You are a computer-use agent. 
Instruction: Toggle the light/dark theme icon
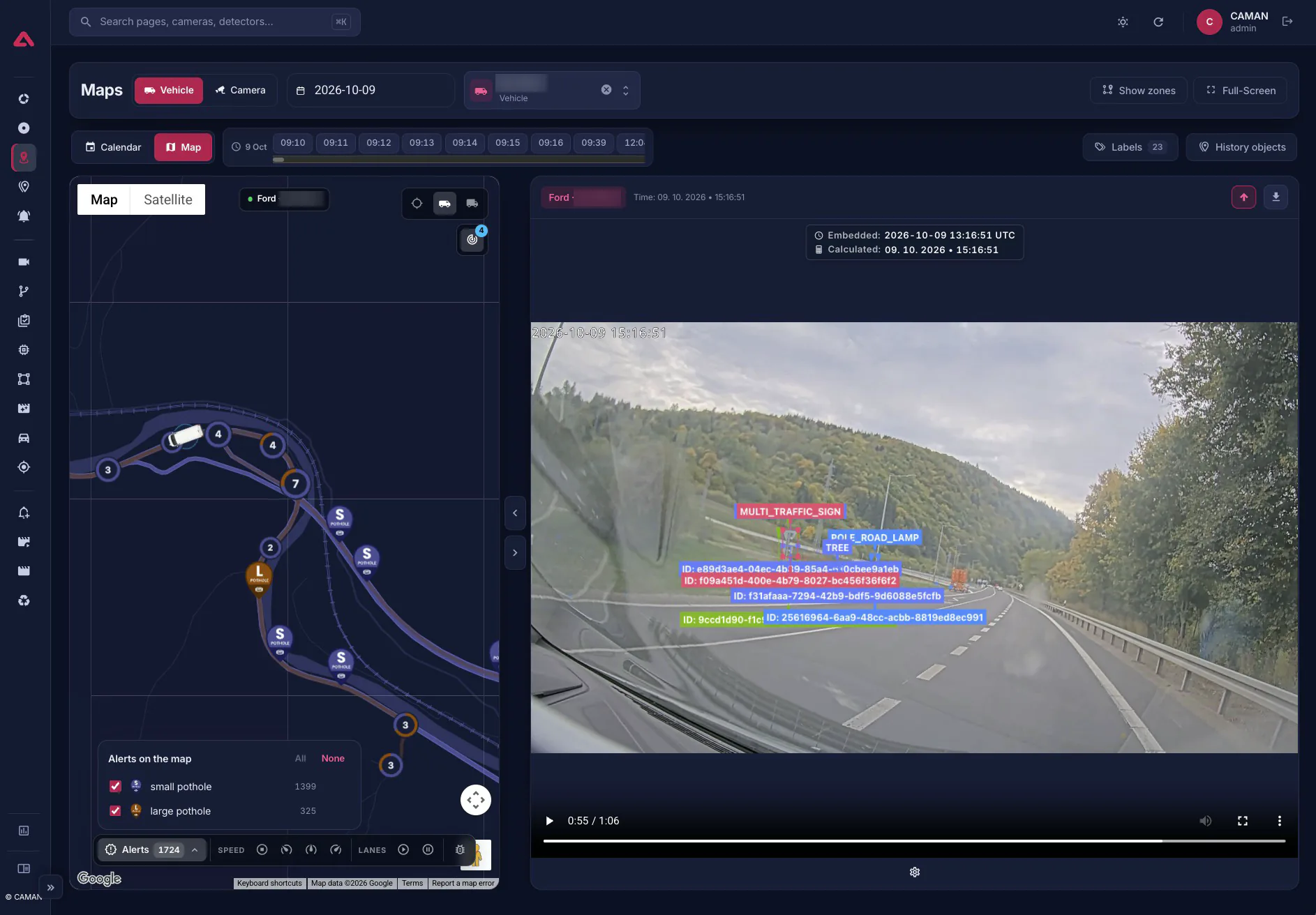[1123, 22]
